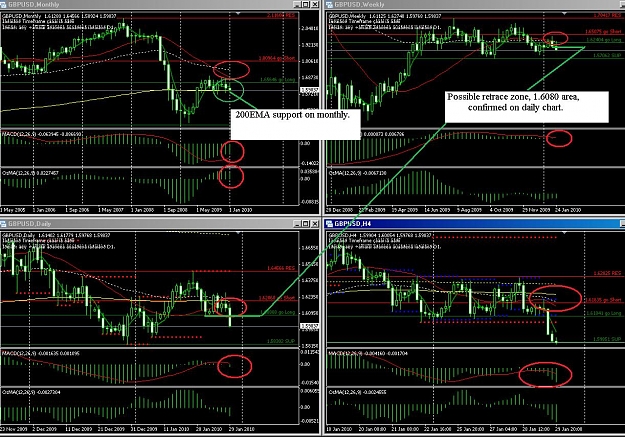
Task: Activate the GBPUSD,Daily window title bar
Action: click(x=159, y=224)
